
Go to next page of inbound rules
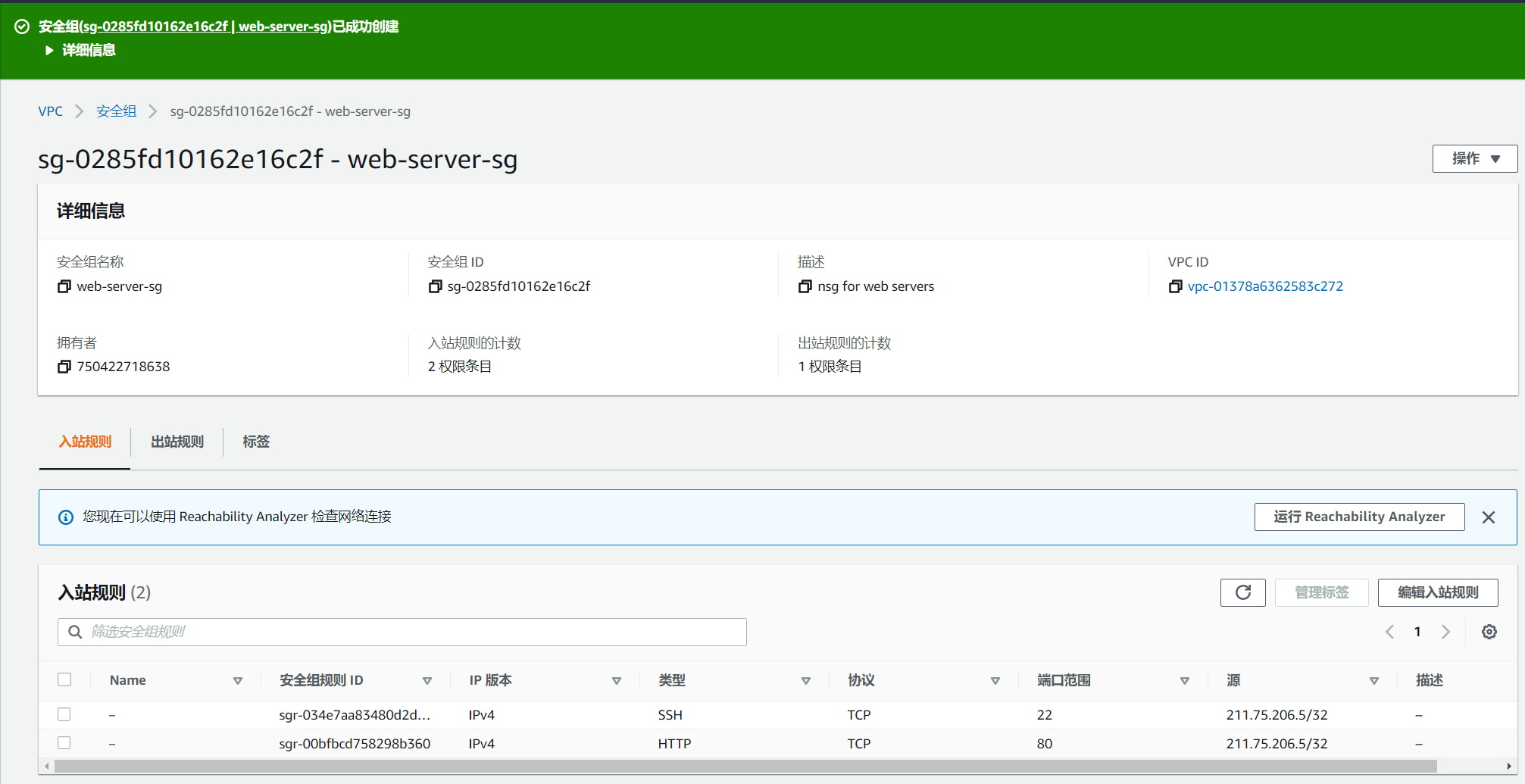pos(1445,632)
